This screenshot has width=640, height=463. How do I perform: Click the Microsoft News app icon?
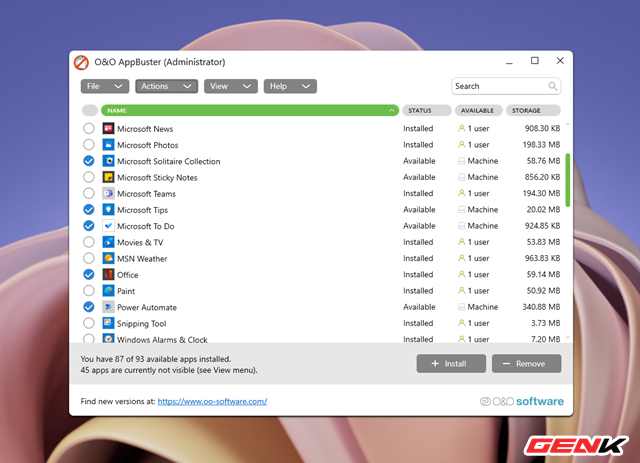(108, 129)
